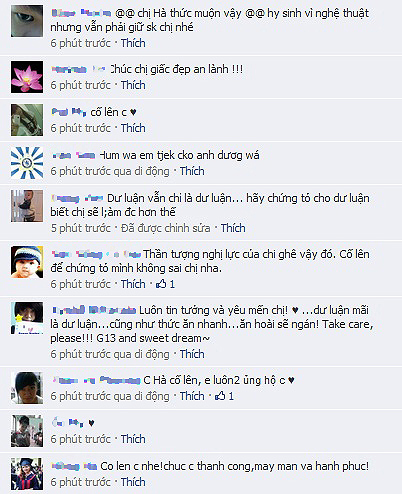Like the 'cố lên c' comment
This screenshot has width=402, height=494.
133,128
